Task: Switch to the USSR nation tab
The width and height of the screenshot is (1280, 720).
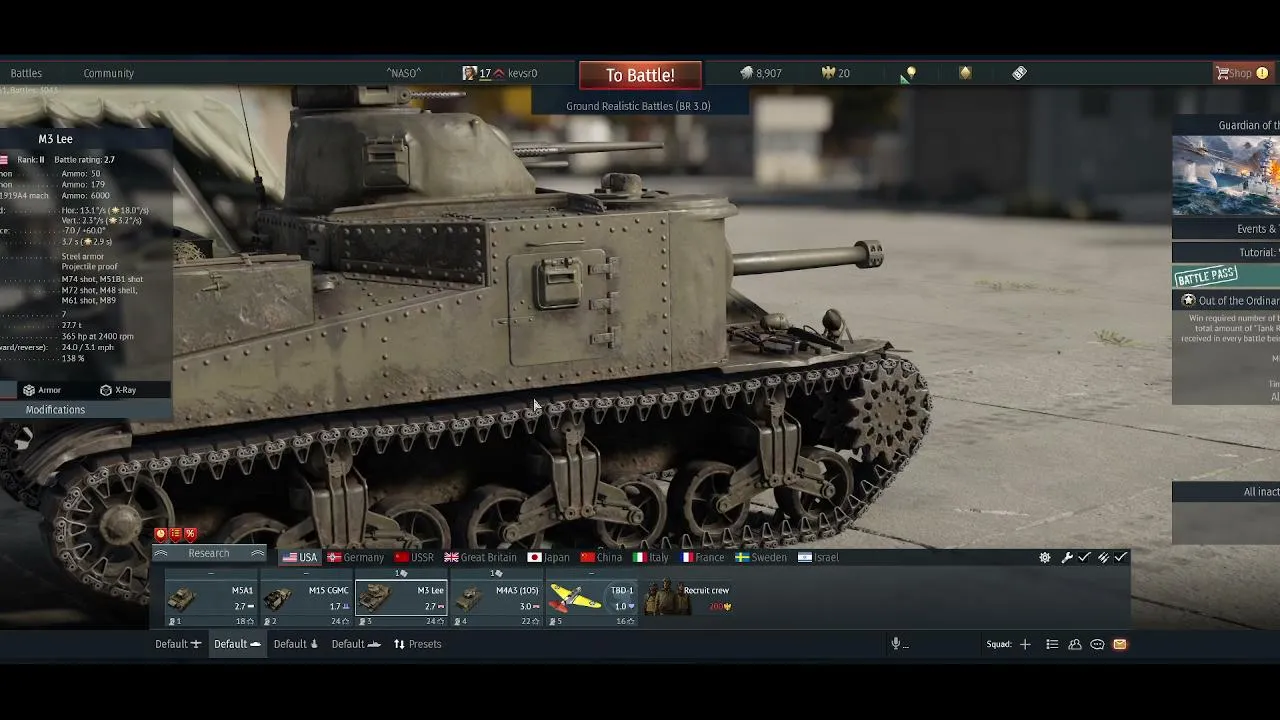Action: 414,557
